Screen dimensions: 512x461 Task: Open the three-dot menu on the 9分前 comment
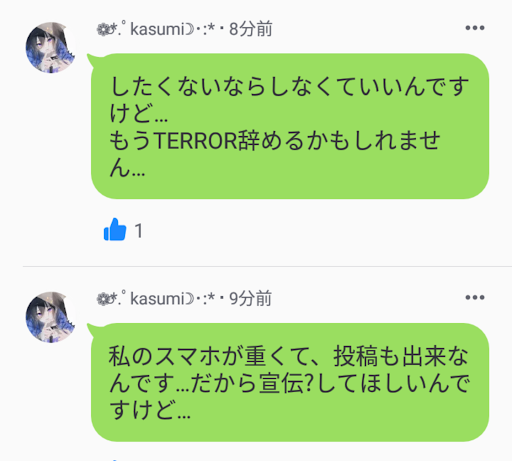coord(475,297)
